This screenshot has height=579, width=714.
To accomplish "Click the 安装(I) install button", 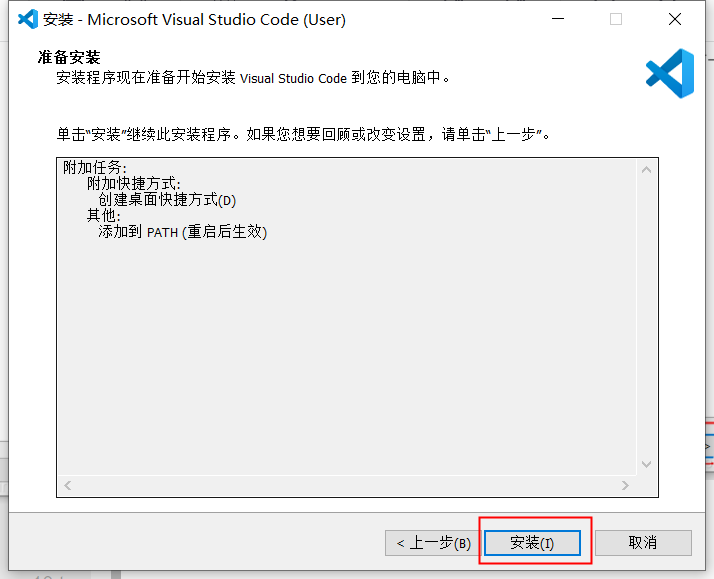I will point(532,543).
